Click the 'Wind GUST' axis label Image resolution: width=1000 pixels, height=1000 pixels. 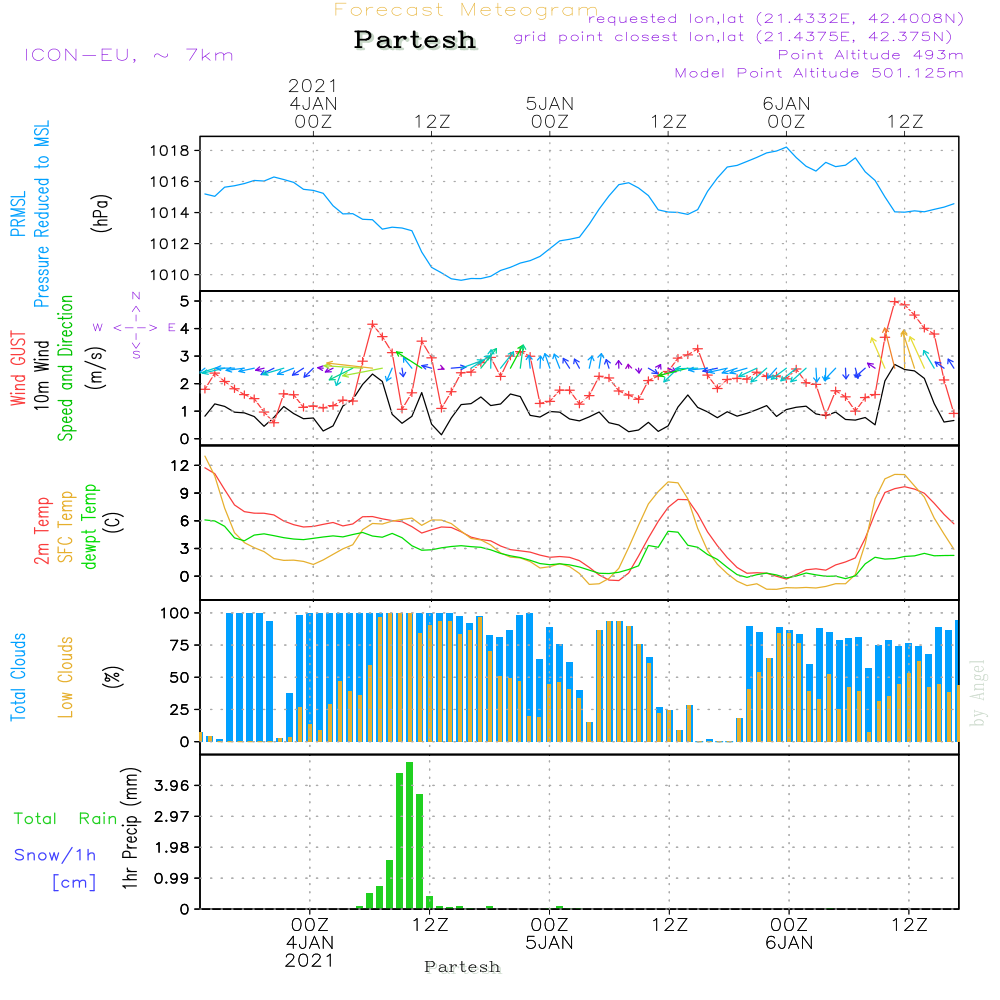[18, 368]
